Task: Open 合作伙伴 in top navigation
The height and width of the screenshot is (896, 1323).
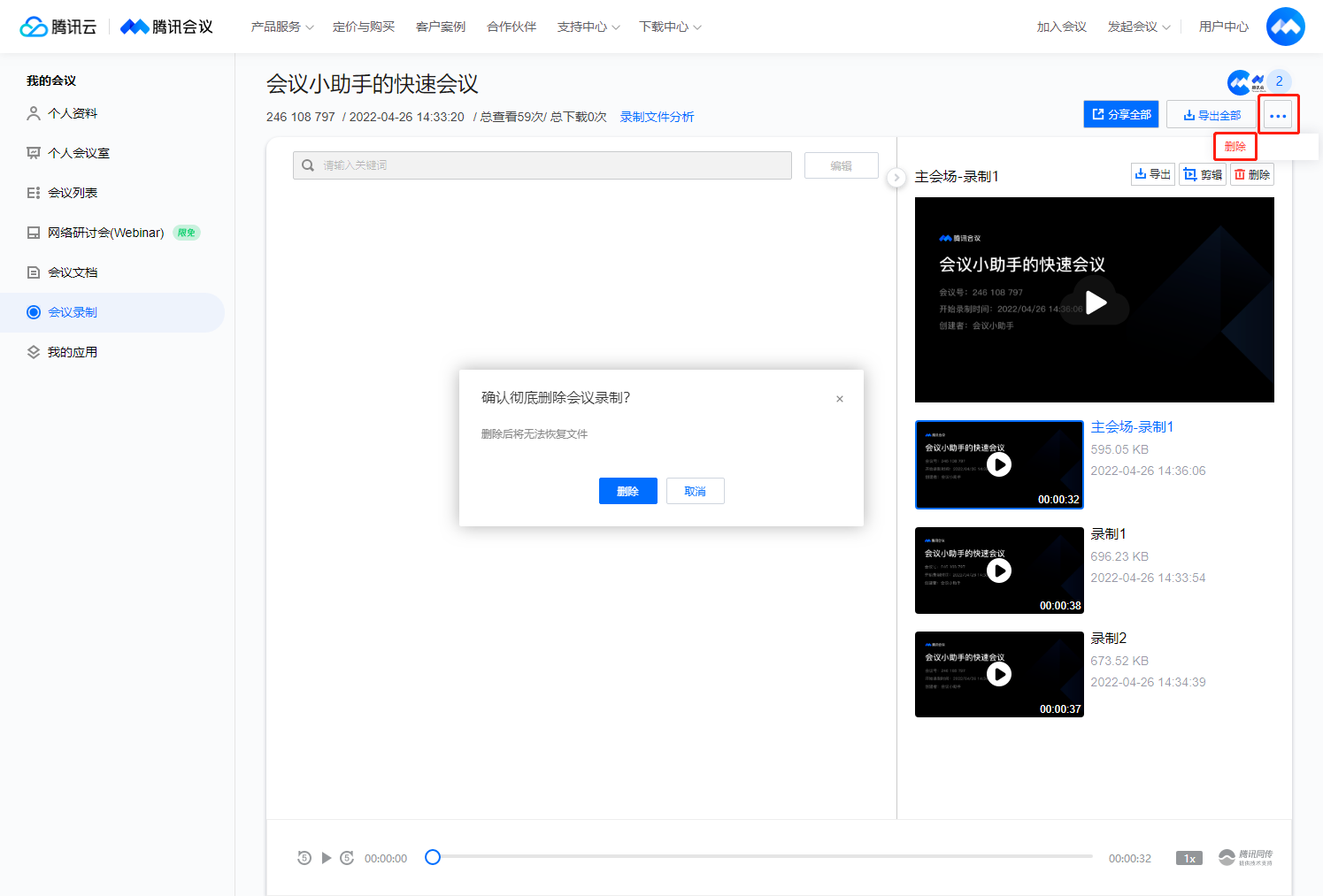Action: [512, 27]
